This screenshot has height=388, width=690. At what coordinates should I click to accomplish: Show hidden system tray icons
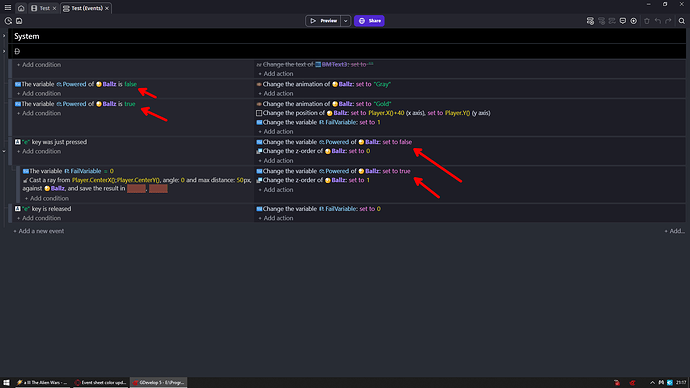point(652,382)
